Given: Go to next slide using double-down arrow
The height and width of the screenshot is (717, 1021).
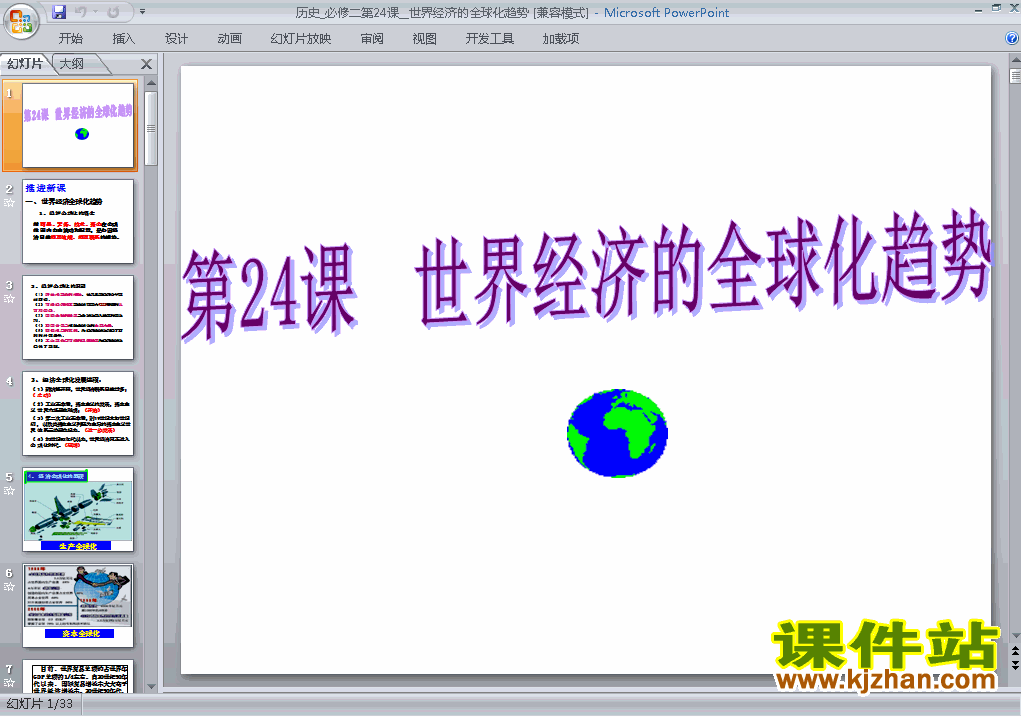Looking at the screenshot, I should pyautogui.click(x=1015, y=665).
